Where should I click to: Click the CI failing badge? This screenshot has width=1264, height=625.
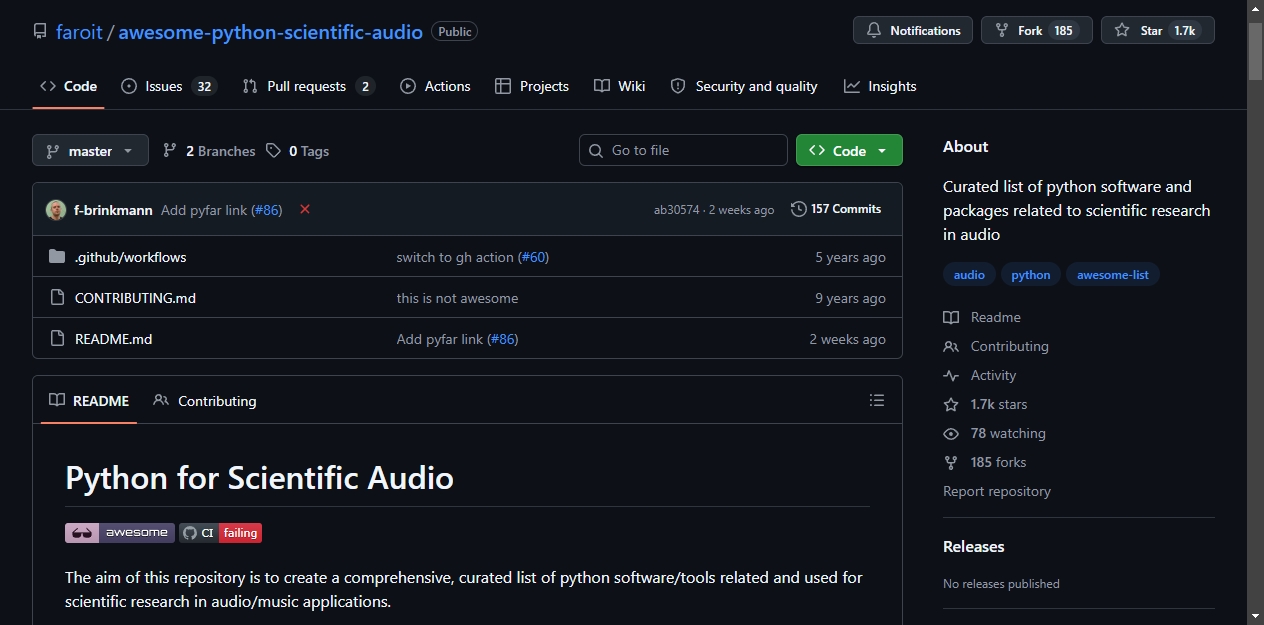click(221, 533)
